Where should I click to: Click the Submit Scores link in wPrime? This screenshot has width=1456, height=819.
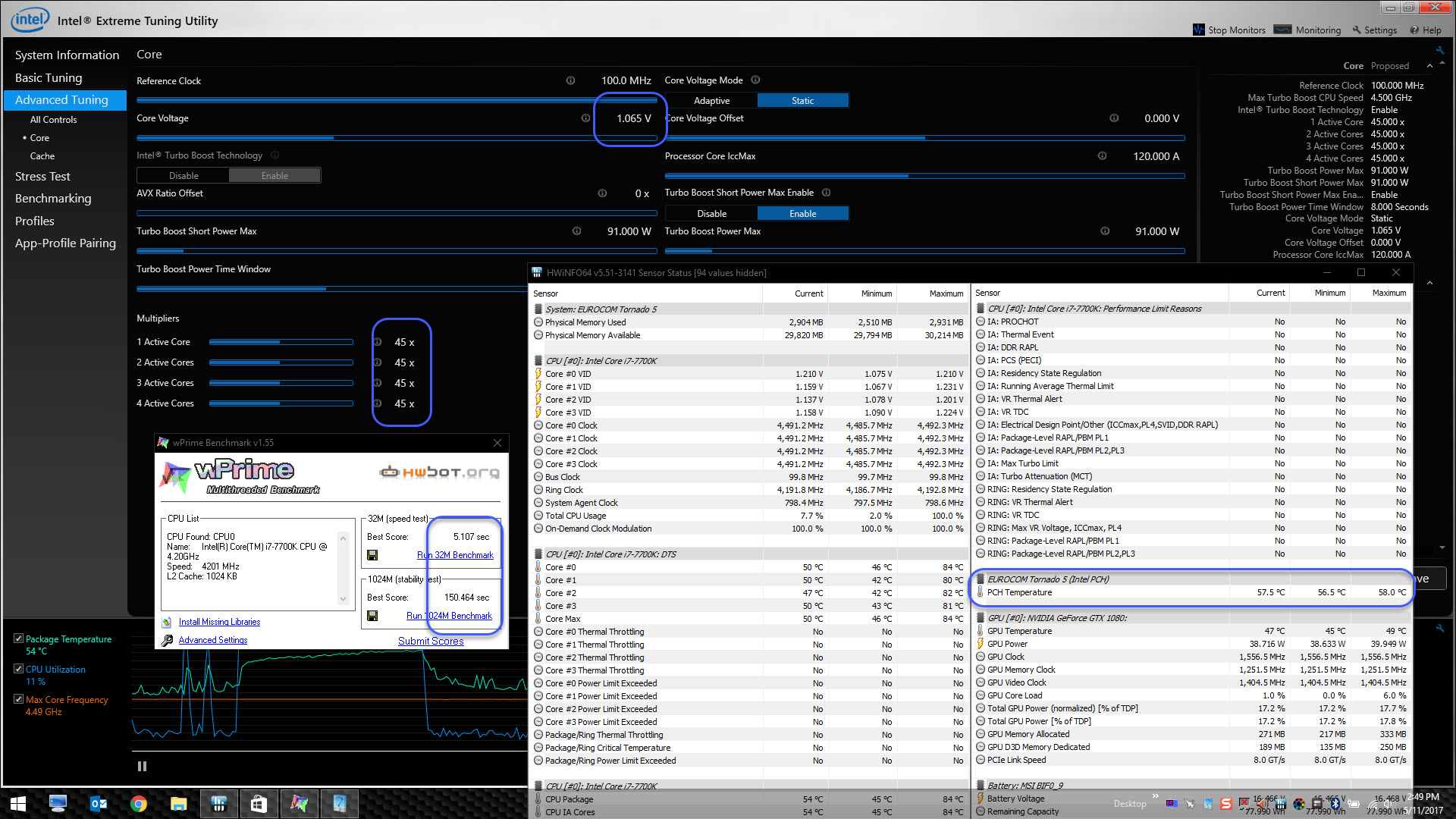pyautogui.click(x=431, y=641)
